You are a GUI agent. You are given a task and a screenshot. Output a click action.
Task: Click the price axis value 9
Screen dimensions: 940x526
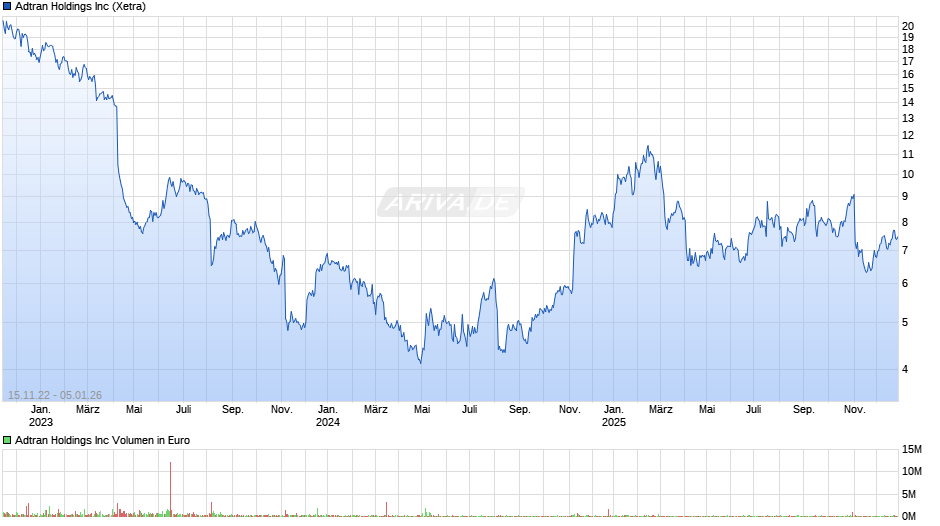pos(905,197)
